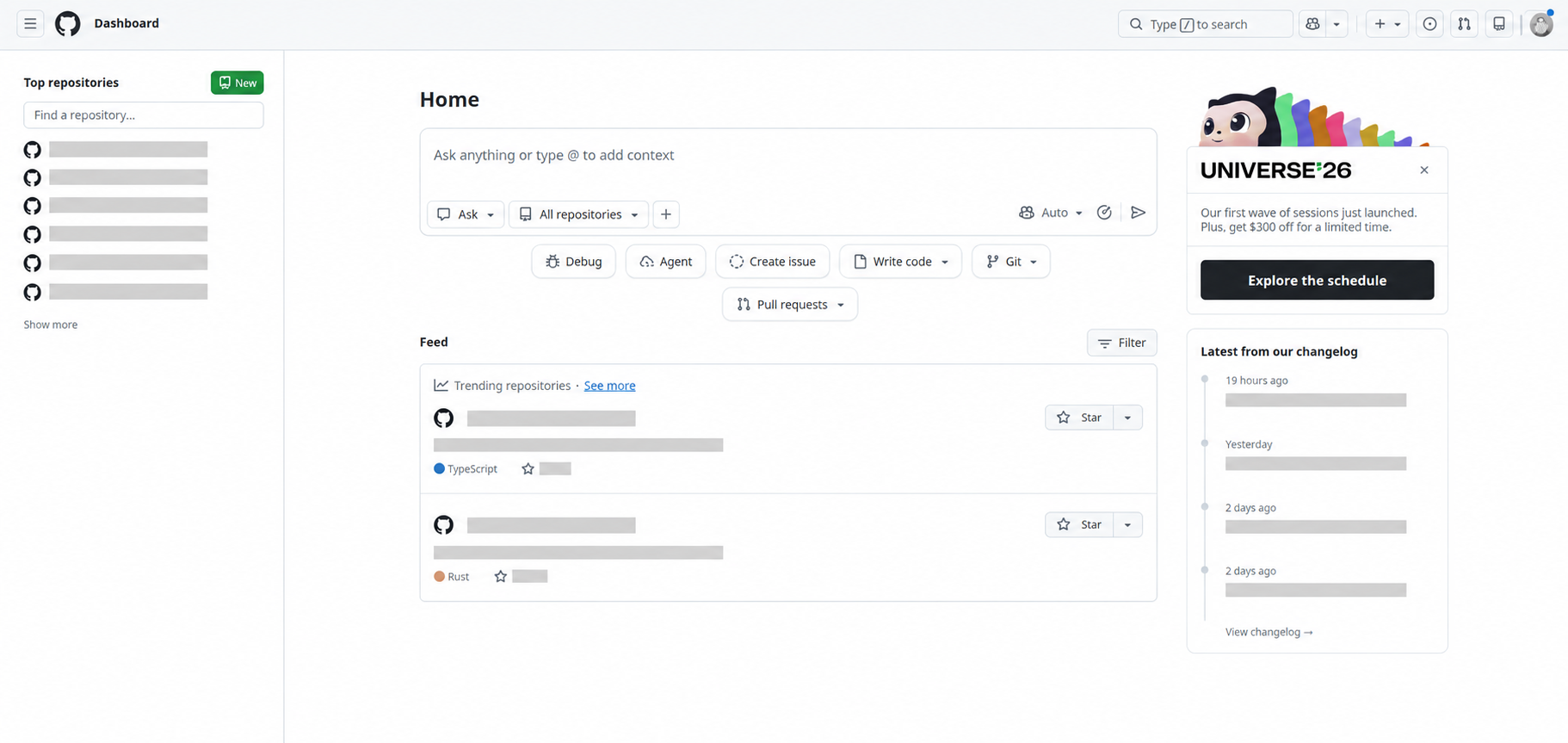Open the Auto model selector dropdown
This screenshot has width=1568, height=743.
(1051, 213)
